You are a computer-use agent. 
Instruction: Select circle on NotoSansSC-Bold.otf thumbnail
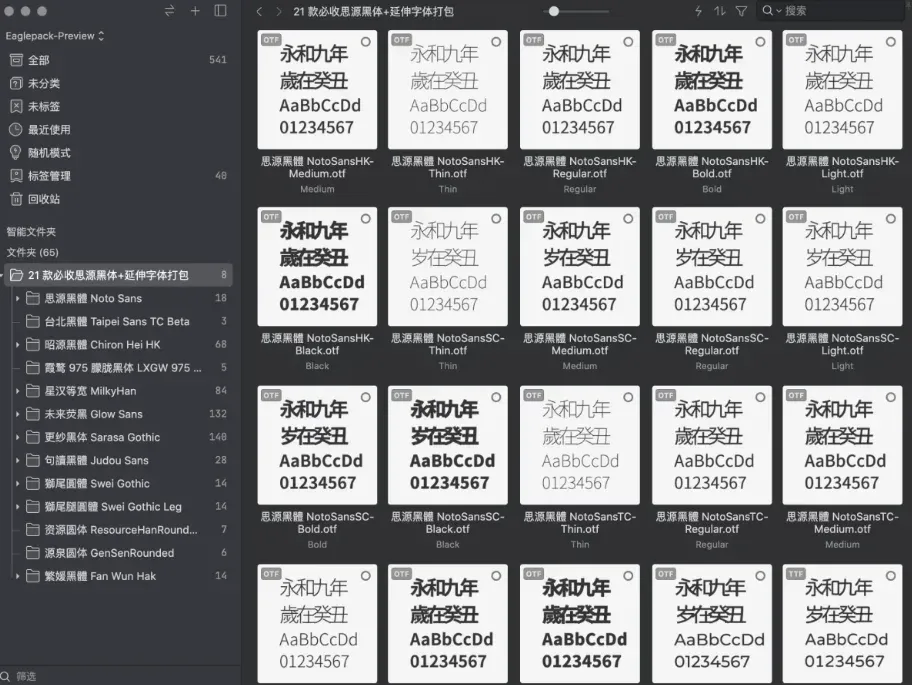pos(365,397)
